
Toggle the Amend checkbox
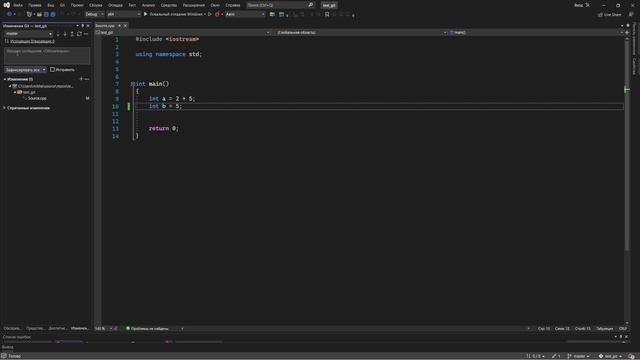(x=52, y=70)
